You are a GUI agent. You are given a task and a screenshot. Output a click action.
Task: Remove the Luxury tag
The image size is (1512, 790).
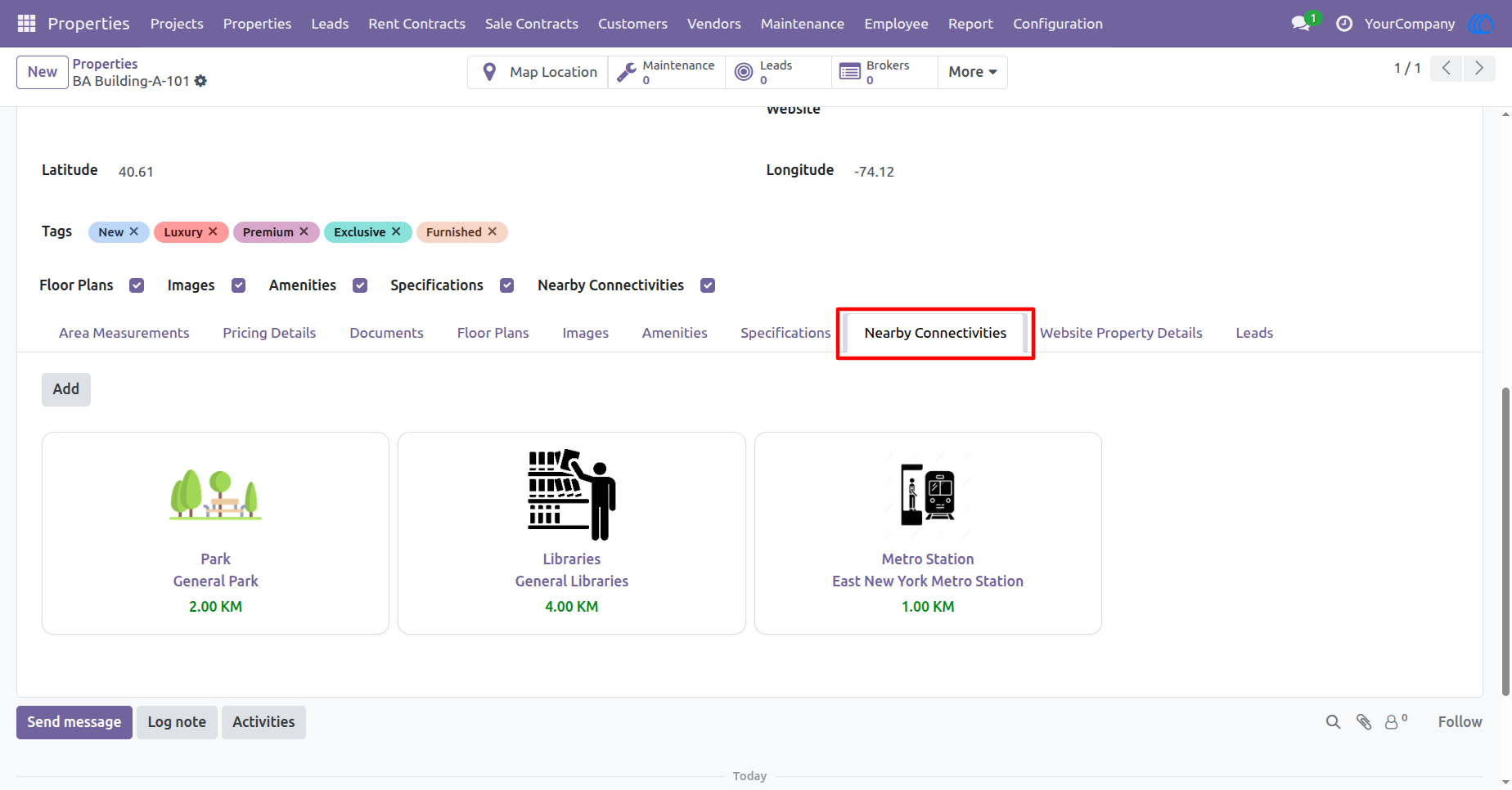(x=213, y=231)
